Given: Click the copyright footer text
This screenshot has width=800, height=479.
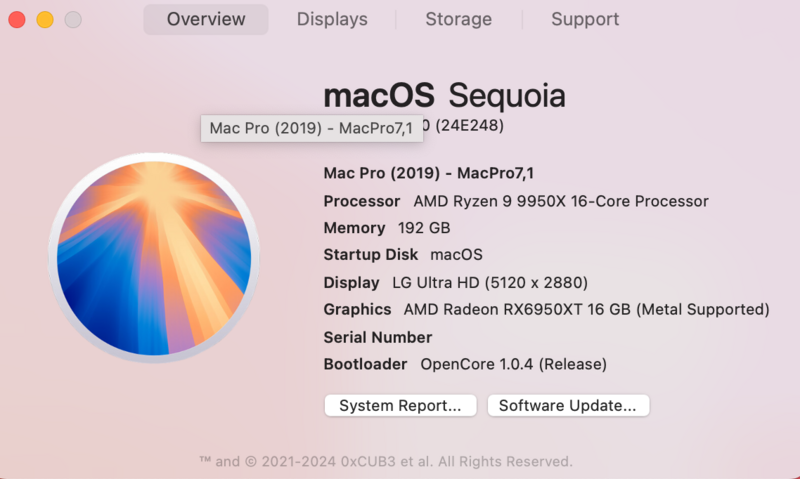Looking at the screenshot, I should pos(386,461).
